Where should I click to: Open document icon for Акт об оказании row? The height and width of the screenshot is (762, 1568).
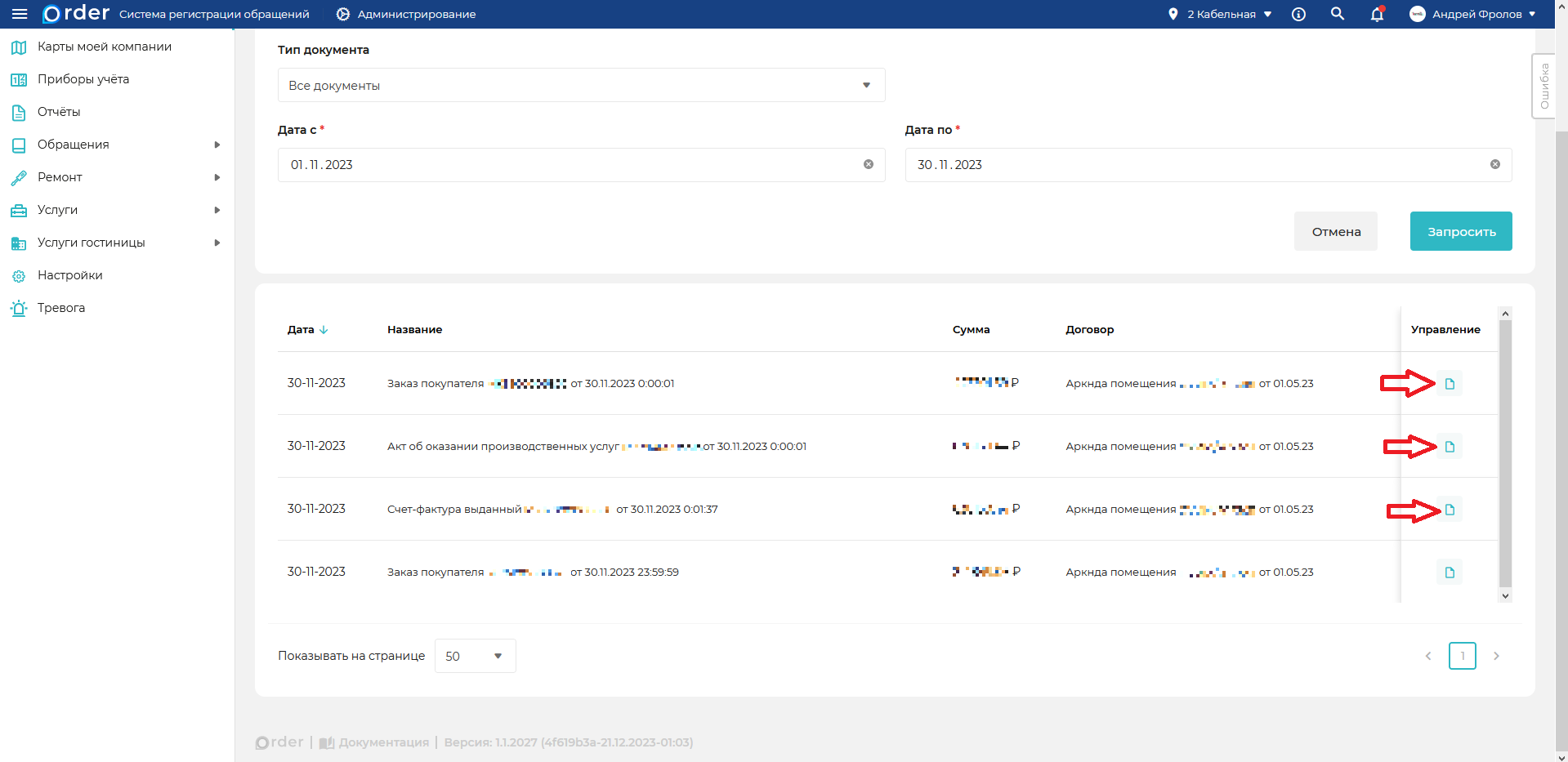tap(1450, 447)
